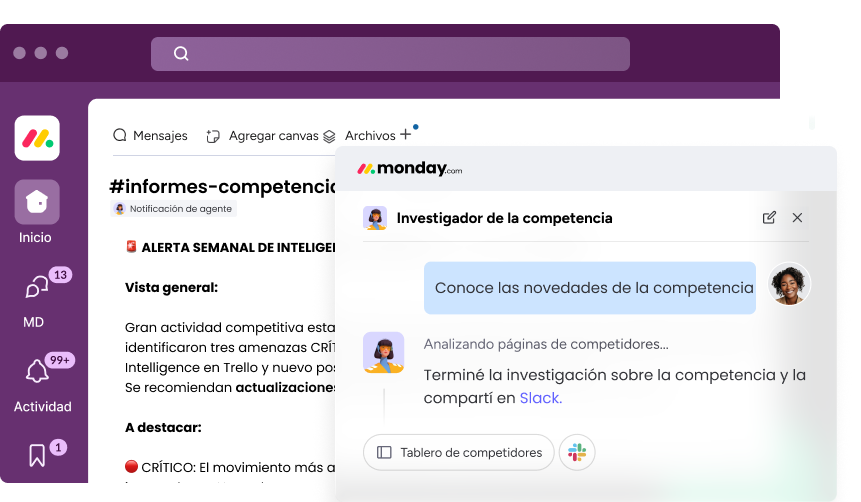861x502 pixels.
Task: Click Investigador de la competencia title
Action: [504, 218]
